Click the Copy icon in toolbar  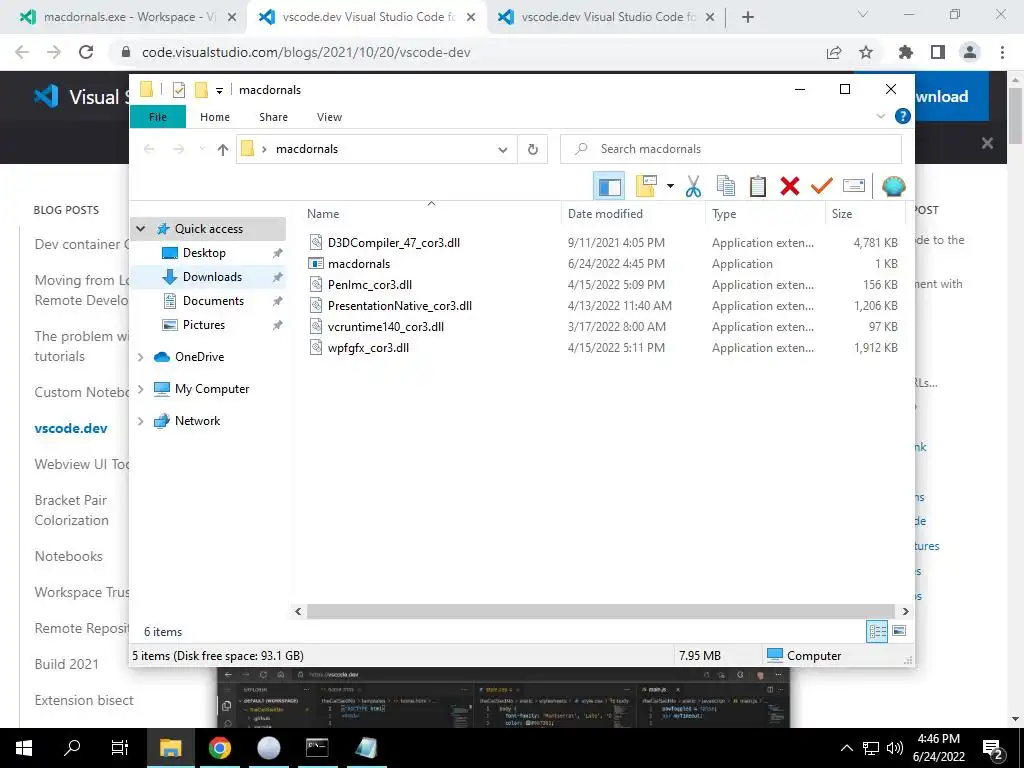(726, 187)
